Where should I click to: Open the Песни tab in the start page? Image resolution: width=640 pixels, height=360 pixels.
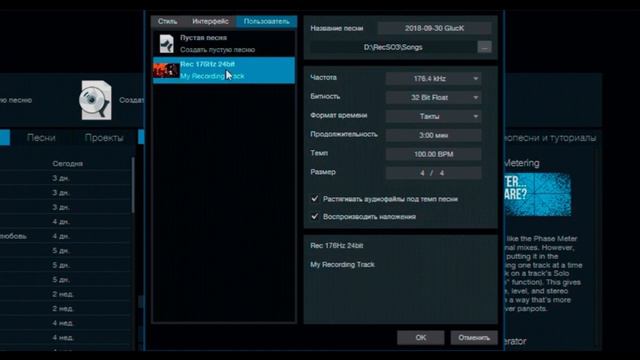(41, 138)
